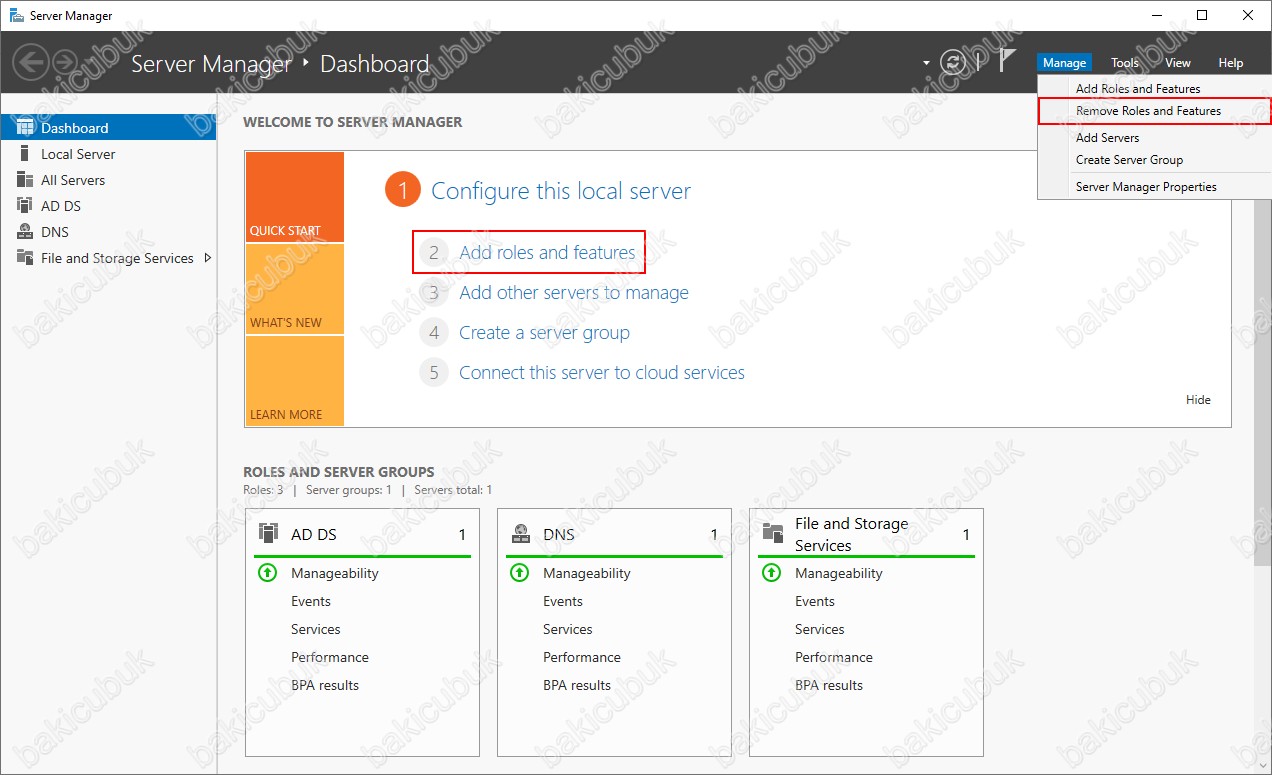Click Add other servers to manage
The width and height of the screenshot is (1272, 775).
pos(574,293)
